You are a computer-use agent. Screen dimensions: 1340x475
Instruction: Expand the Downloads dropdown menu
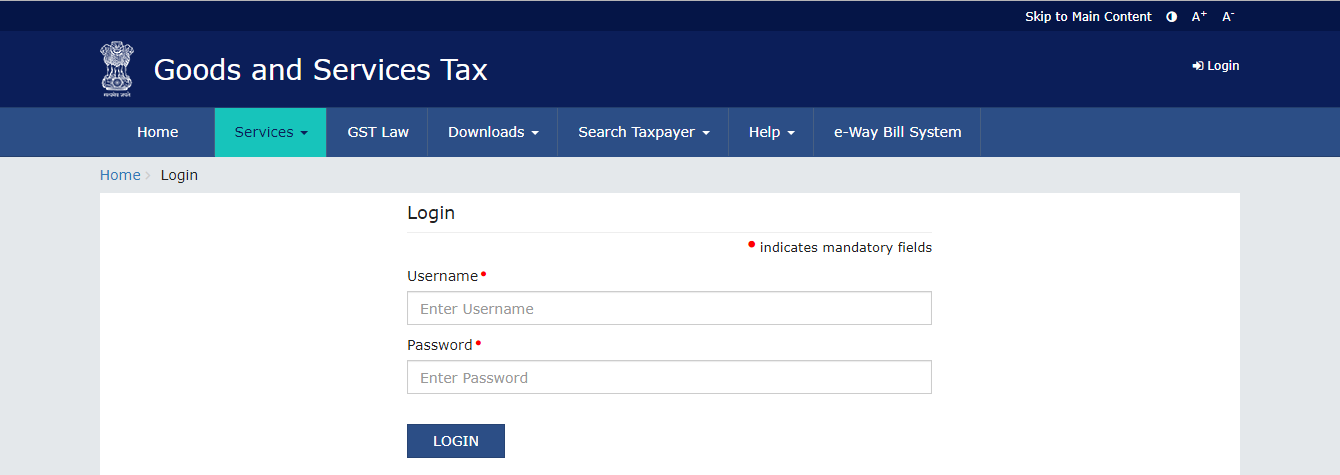point(493,132)
